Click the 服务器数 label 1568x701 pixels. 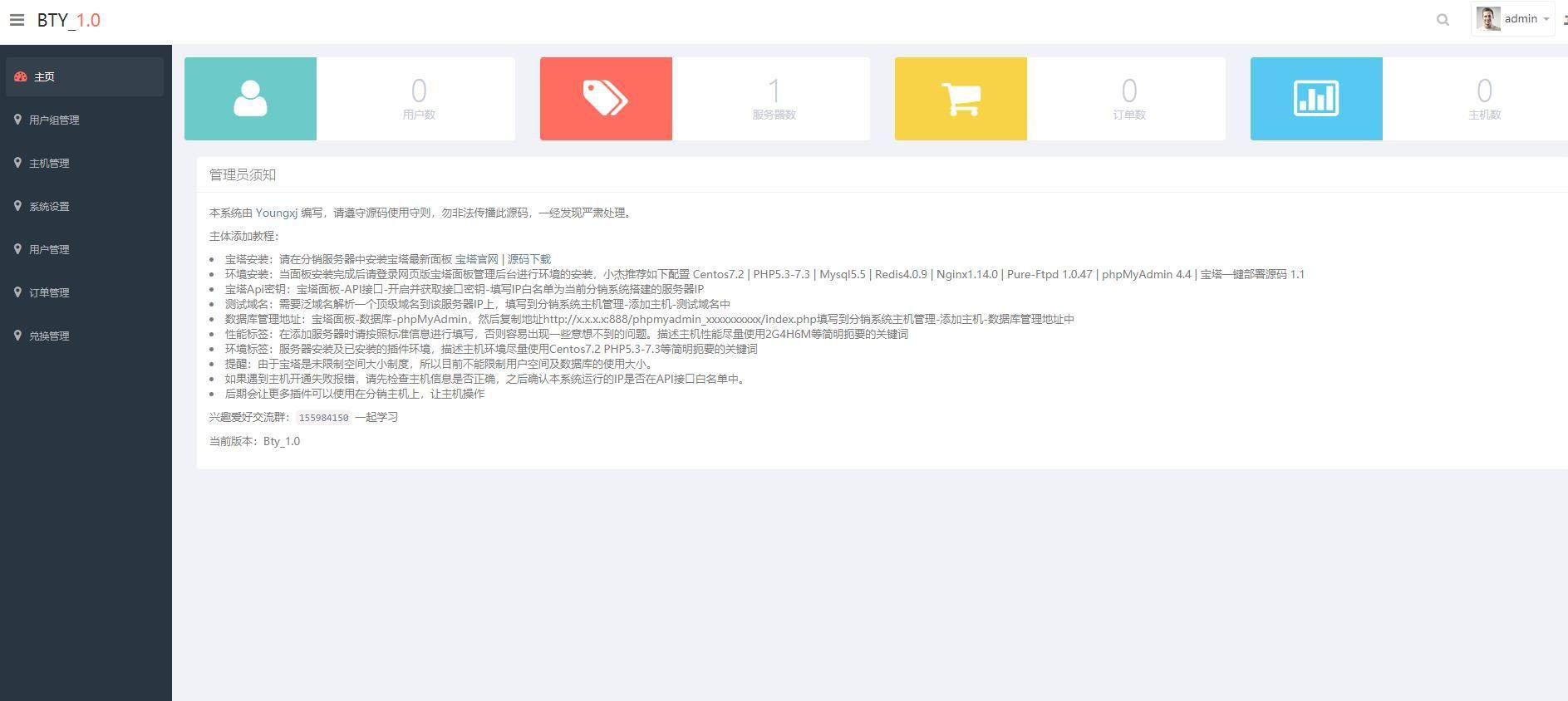pyautogui.click(x=774, y=115)
